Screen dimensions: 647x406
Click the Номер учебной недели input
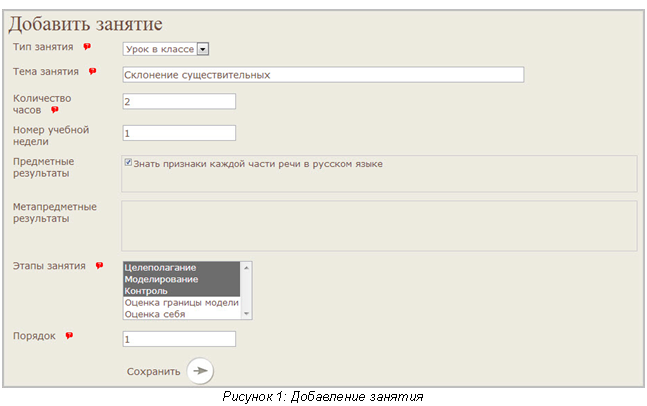pyautogui.click(x=179, y=133)
